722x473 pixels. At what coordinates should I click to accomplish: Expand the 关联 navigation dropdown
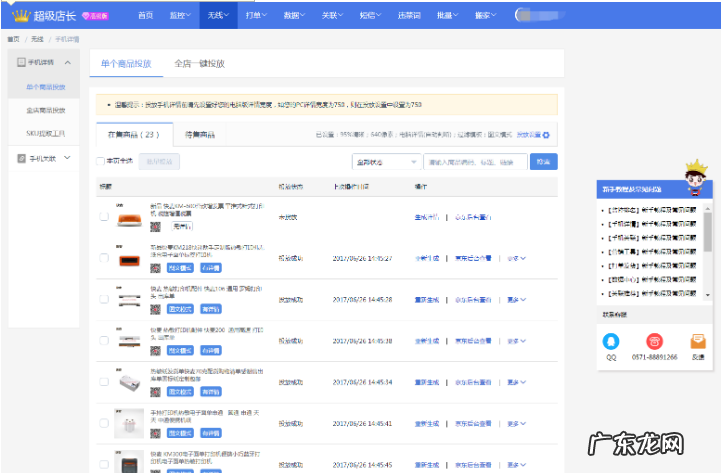332,15
